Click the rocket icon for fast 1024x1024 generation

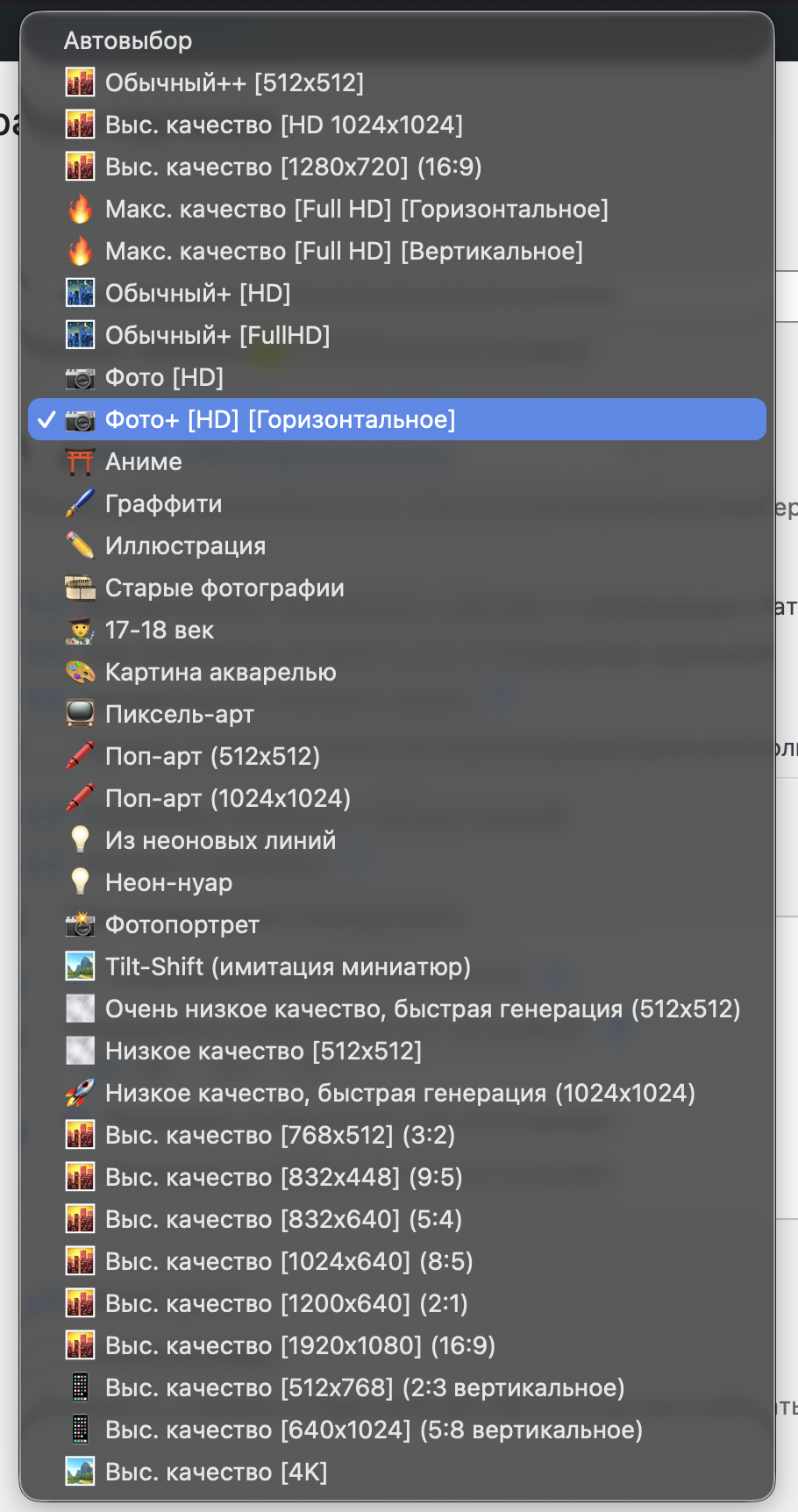81,1093
